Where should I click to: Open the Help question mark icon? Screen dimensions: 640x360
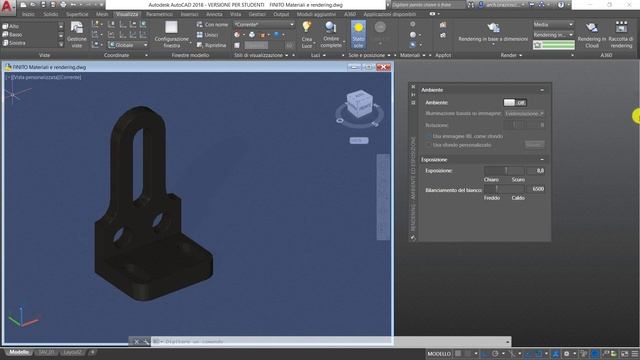coord(561,5)
